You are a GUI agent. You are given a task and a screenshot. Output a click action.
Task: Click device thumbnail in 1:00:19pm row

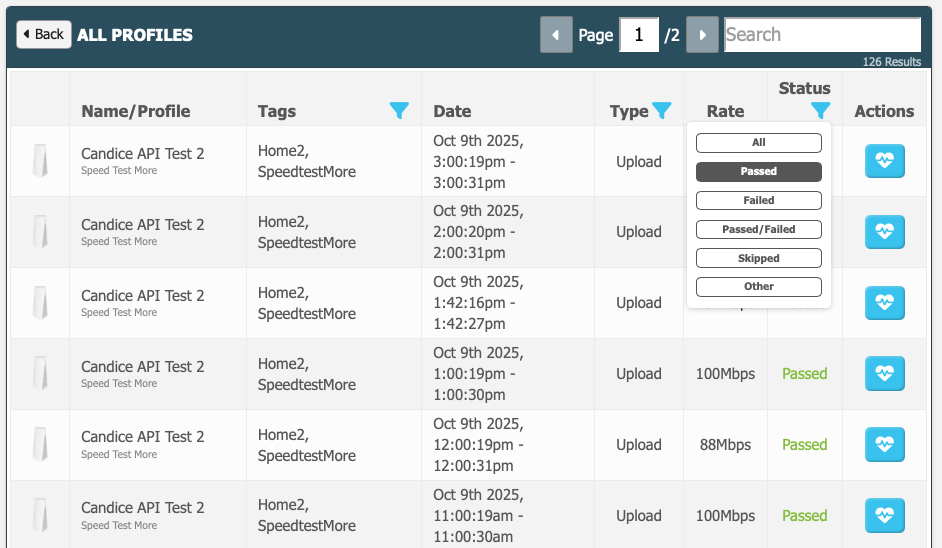[x=40, y=374]
